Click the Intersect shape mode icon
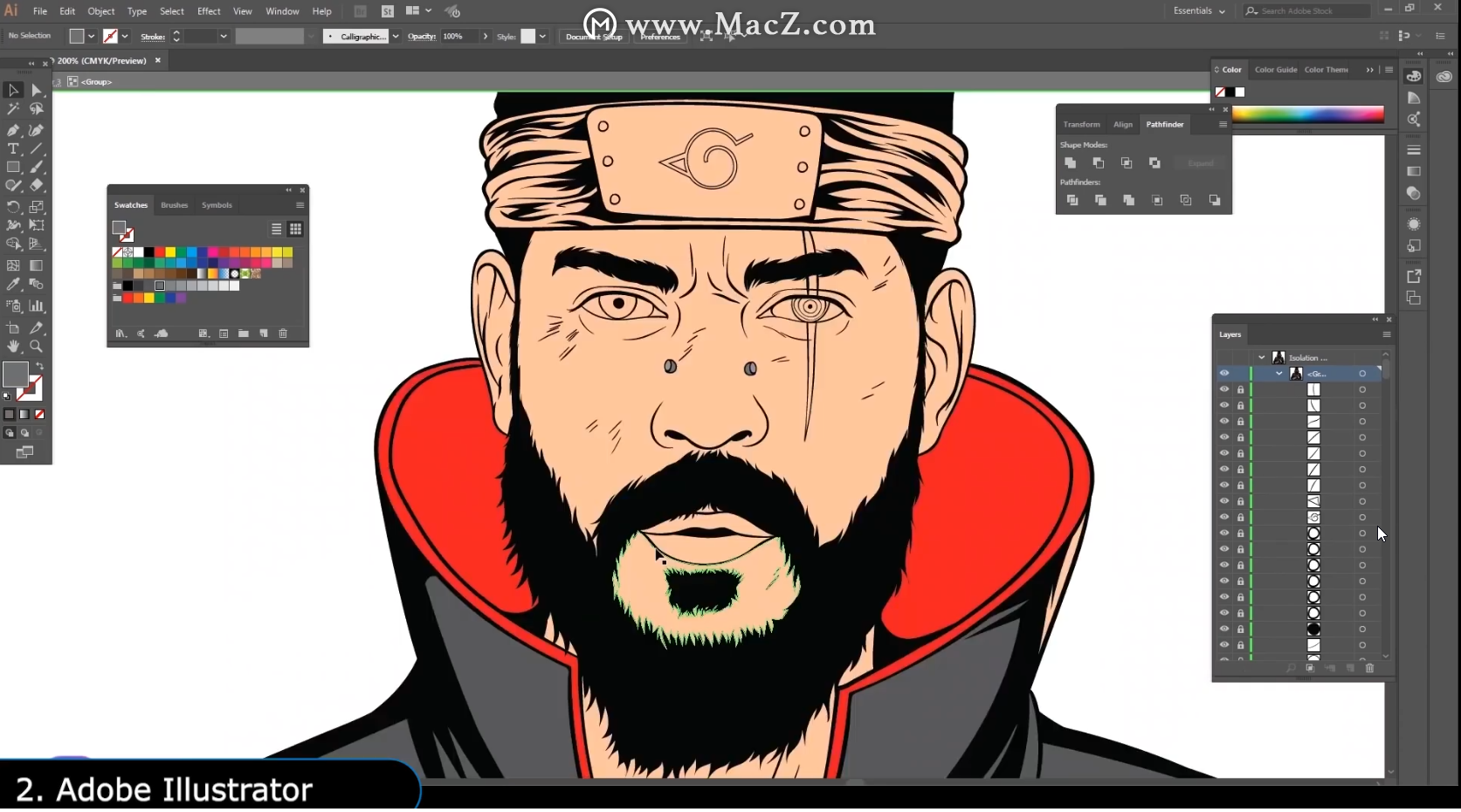The image size is (1461, 812). coord(1127,163)
